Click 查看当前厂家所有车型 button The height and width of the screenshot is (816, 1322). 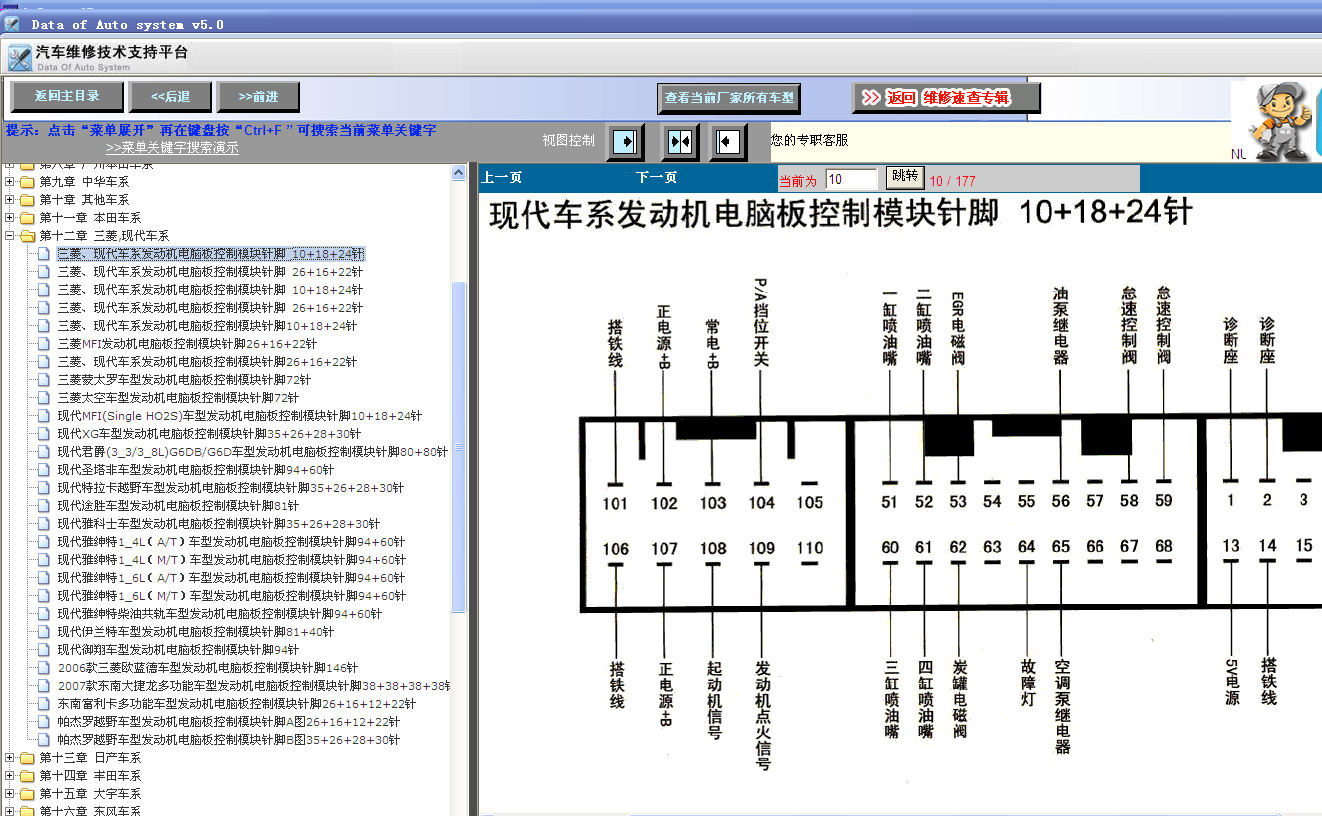click(x=729, y=98)
